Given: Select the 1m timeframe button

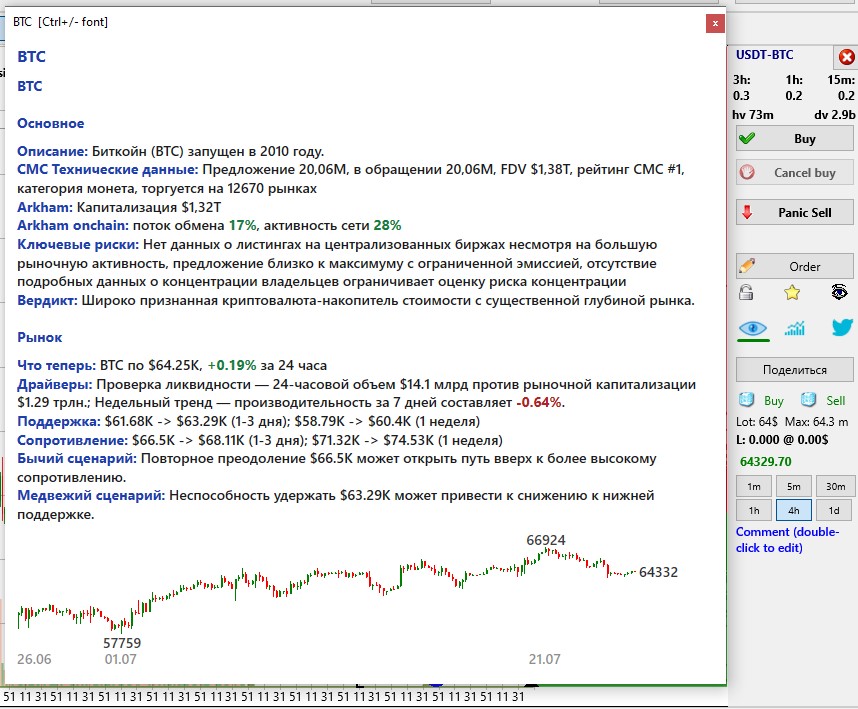Looking at the screenshot, I should 754,486.
